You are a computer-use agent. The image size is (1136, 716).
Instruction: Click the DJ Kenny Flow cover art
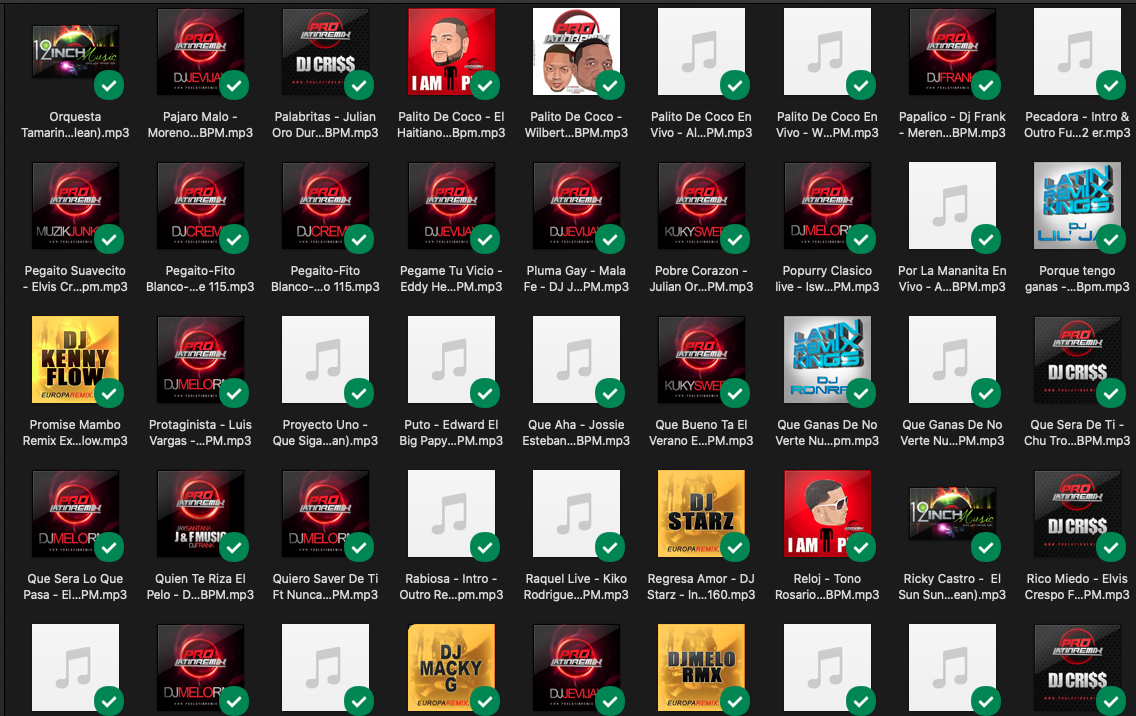click(x=75, y=360)
